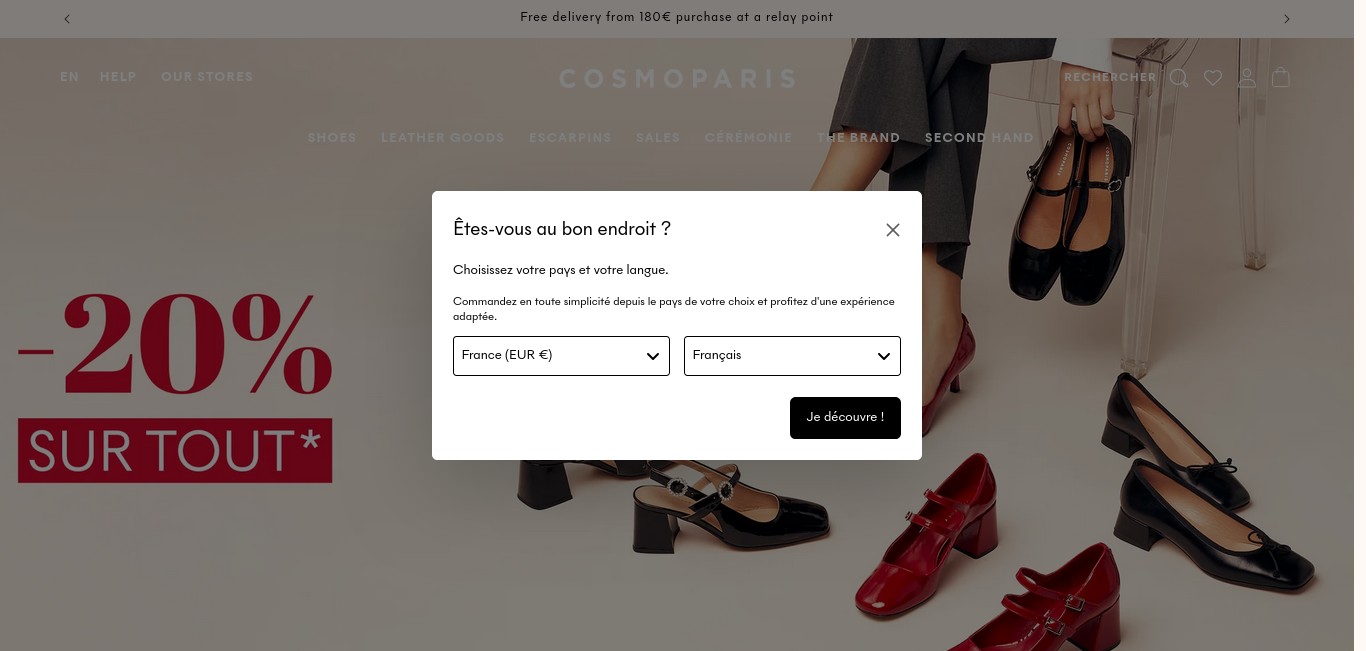Visit OUR STORES page
Viewport: 1366px width, 651px height.
click(x=207, y=77)
